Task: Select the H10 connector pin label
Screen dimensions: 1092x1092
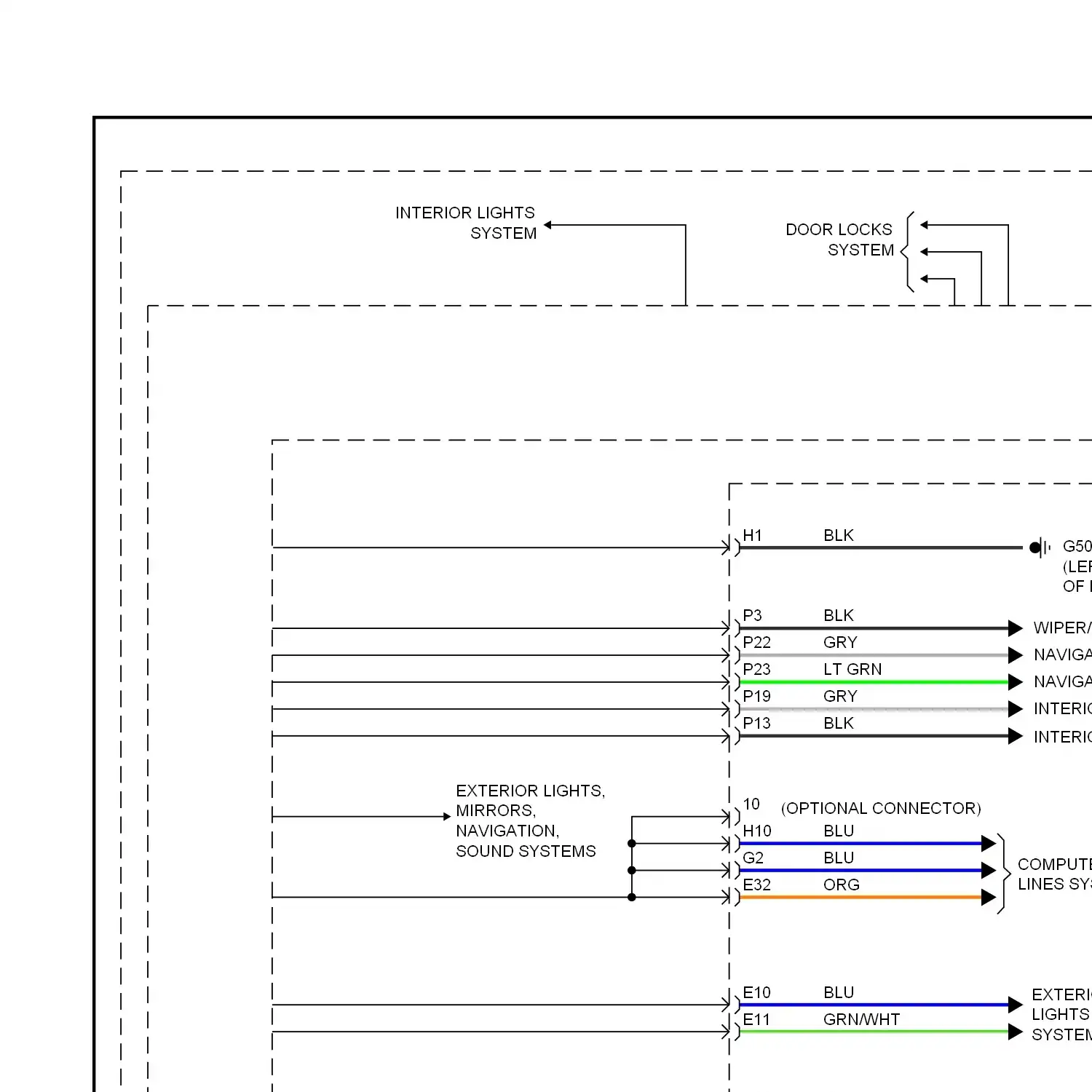Action: tap(757, 831)
